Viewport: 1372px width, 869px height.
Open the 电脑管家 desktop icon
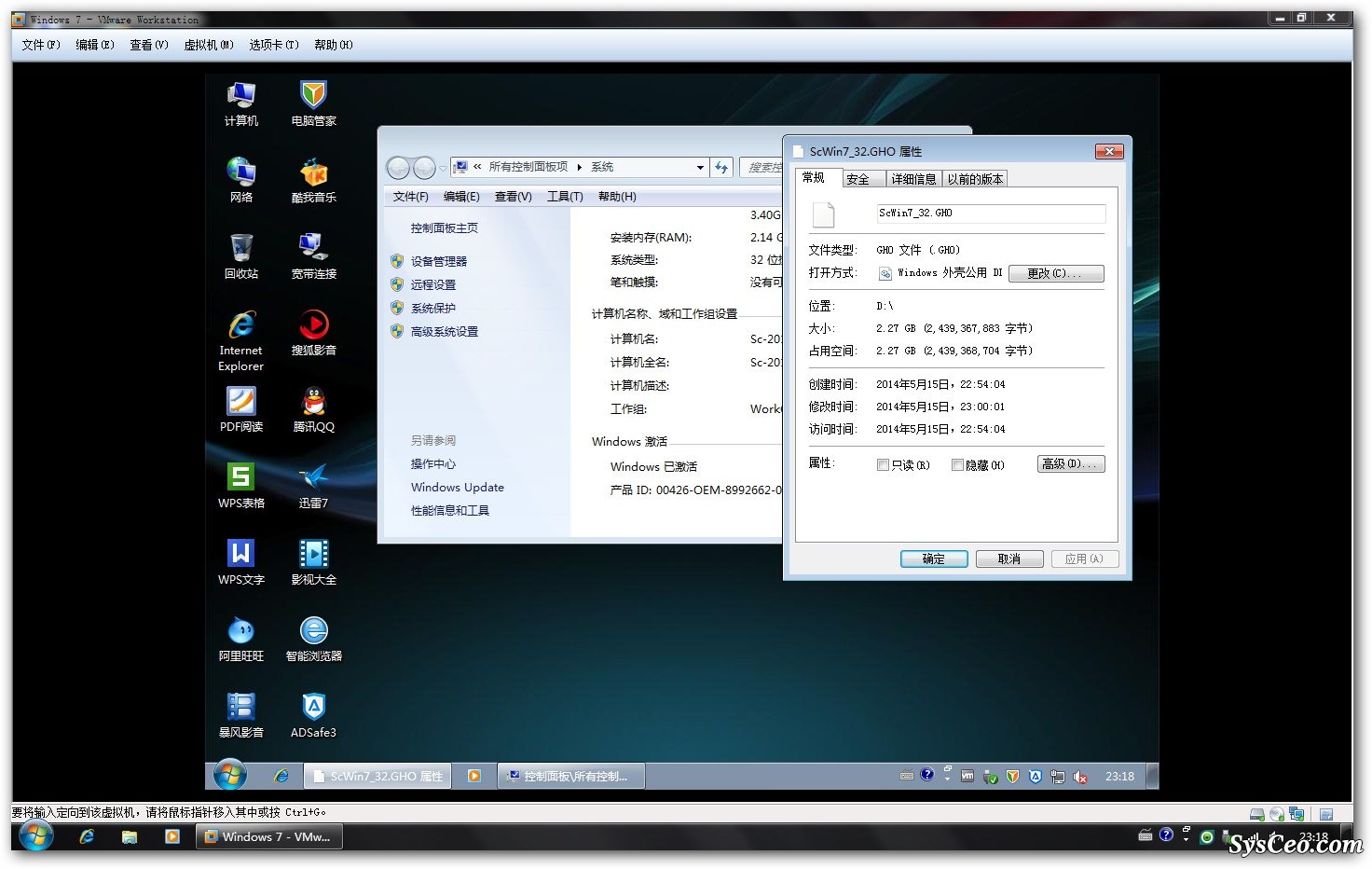pyautogui.click(x=314, y=103)
